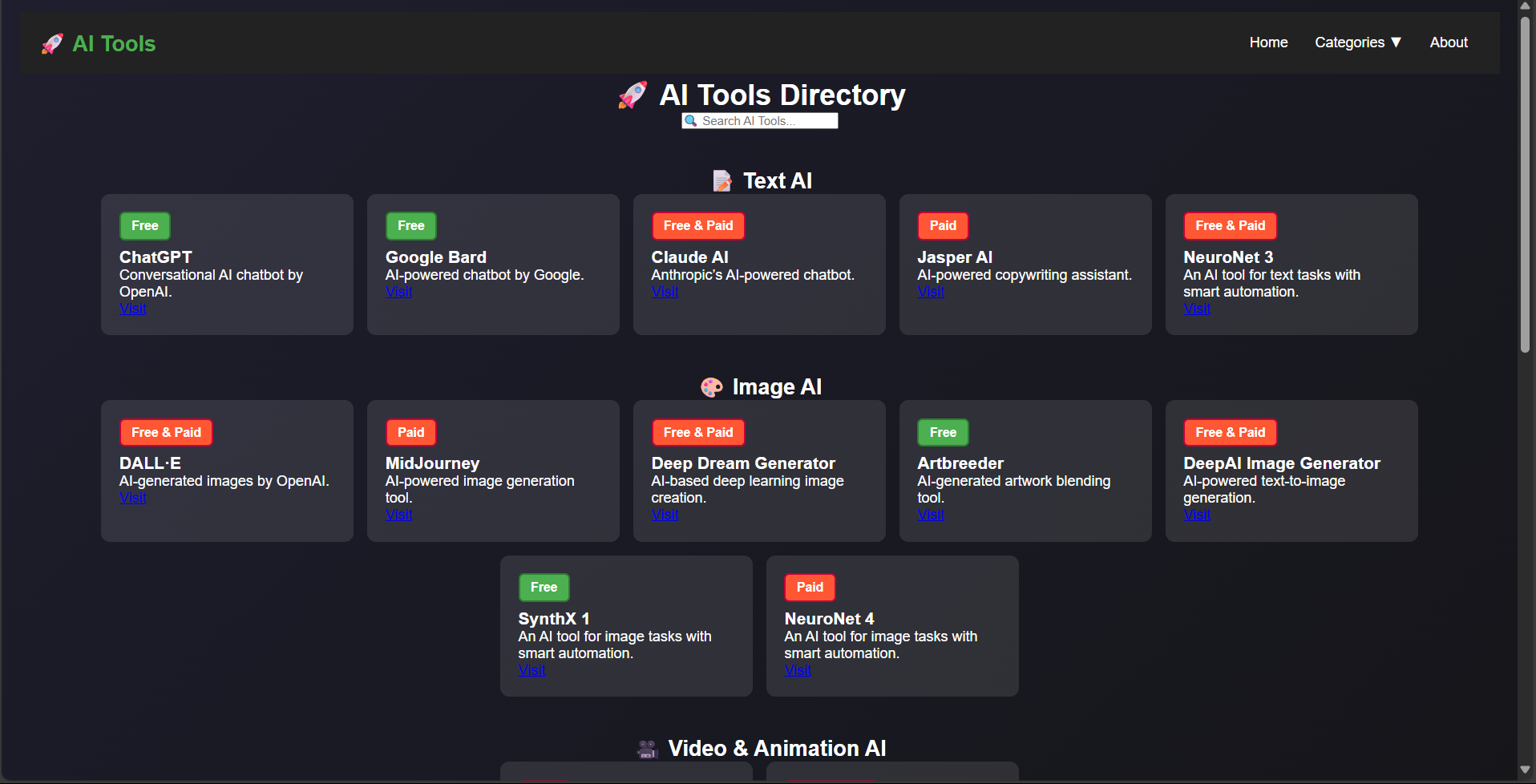
Task: Click the Text AI section heading
Action: (777, 181)
